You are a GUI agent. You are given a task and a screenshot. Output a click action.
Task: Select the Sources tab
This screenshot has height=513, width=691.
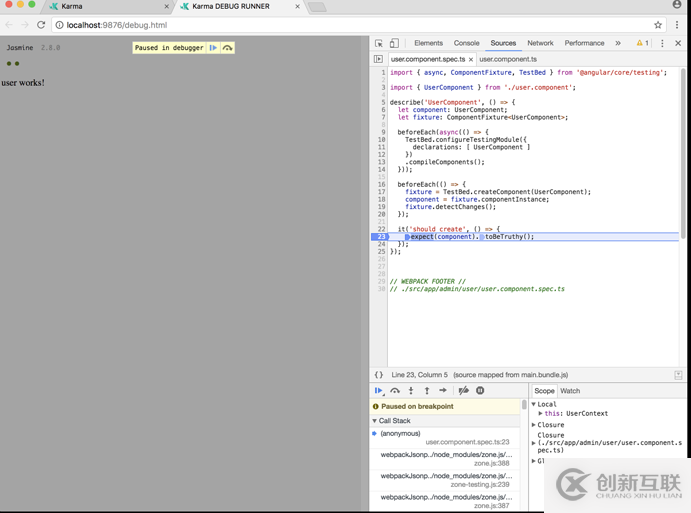(x=503, y=43)
